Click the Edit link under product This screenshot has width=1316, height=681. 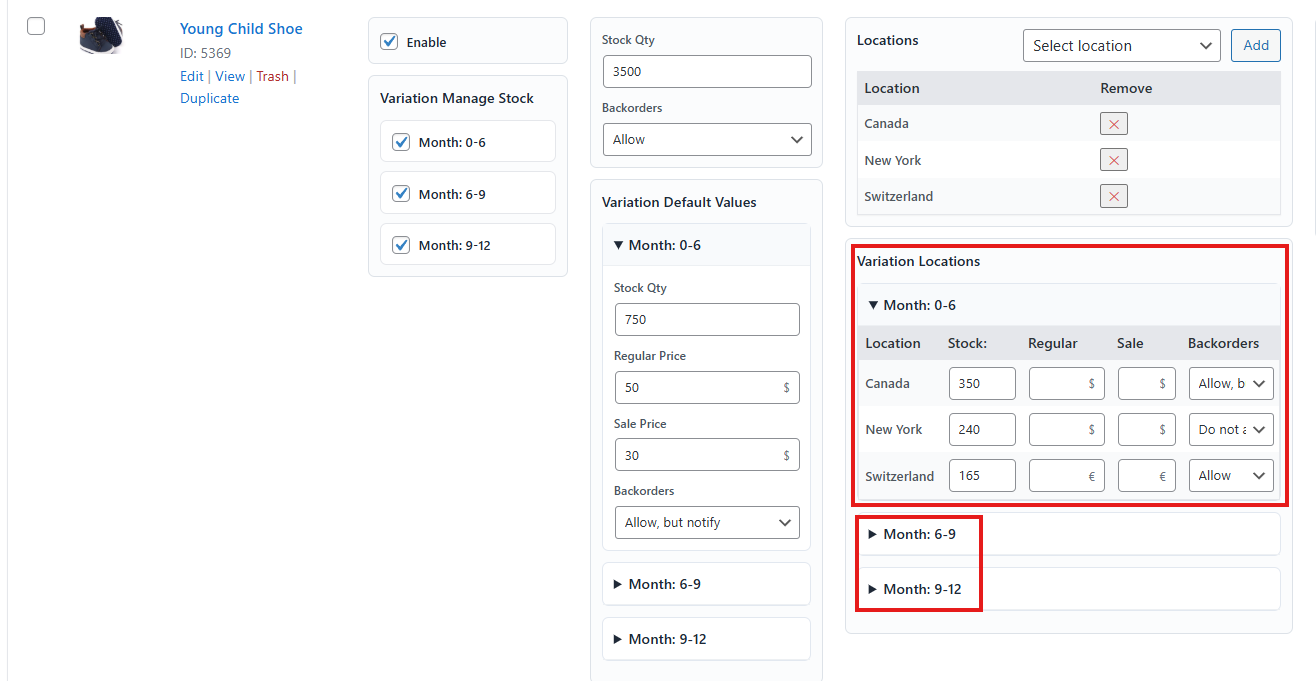(191, 76)
